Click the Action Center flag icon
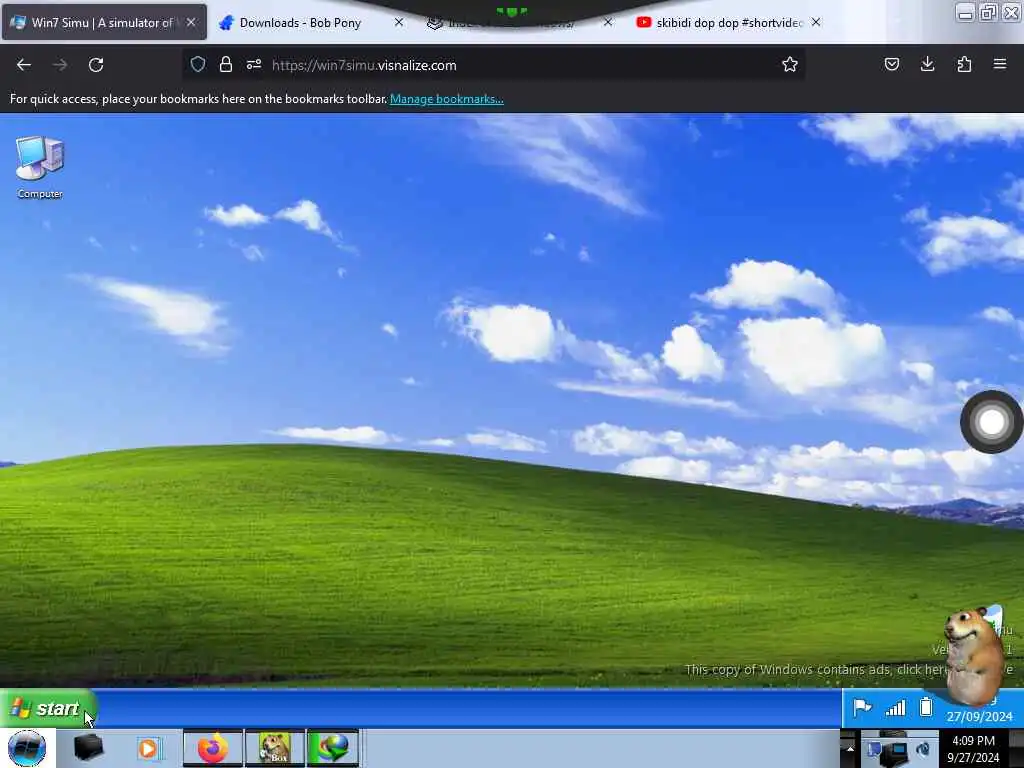1024x768 pixels. click(862, 708)
